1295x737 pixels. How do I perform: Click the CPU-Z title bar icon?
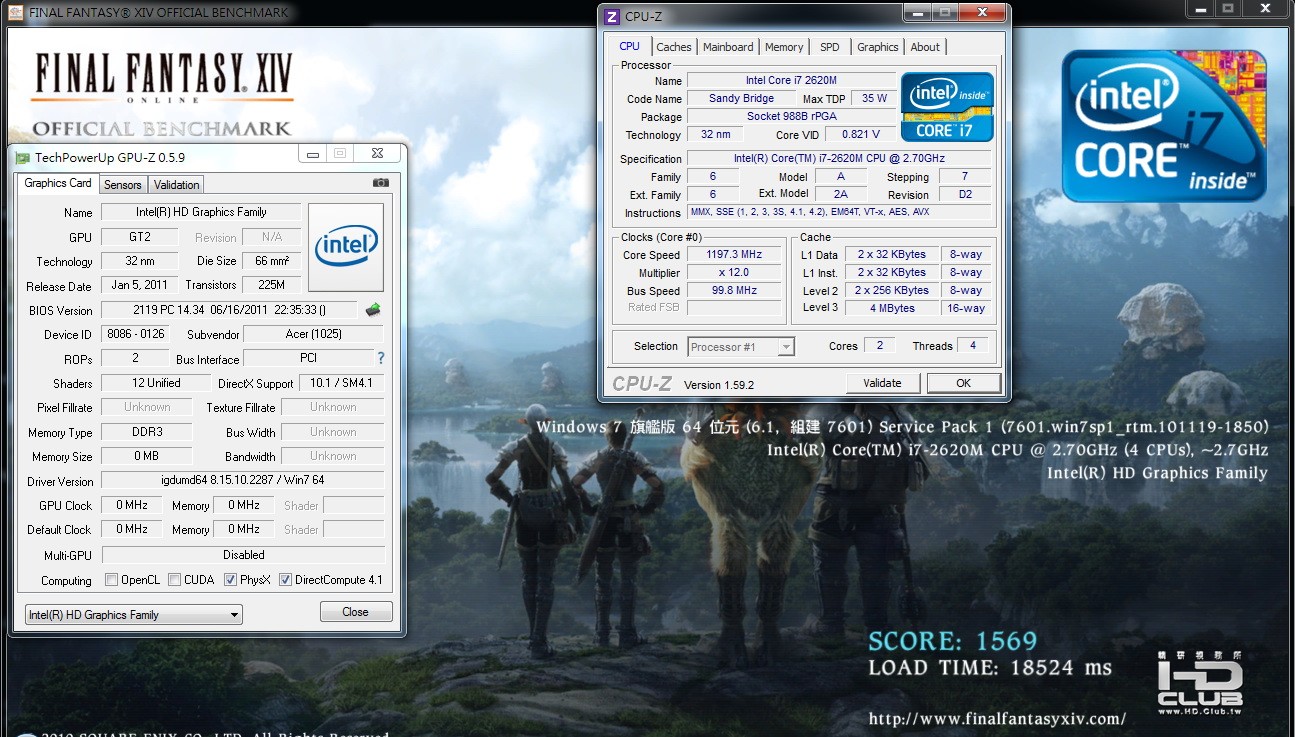click(612, 16)
